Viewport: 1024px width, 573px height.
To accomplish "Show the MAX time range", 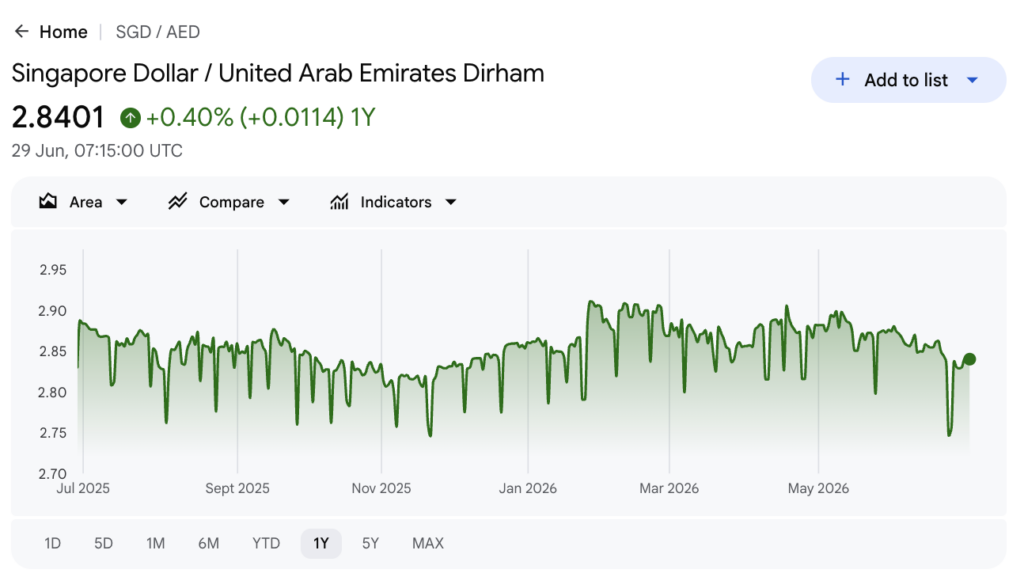I will click(x=428, y=544).
